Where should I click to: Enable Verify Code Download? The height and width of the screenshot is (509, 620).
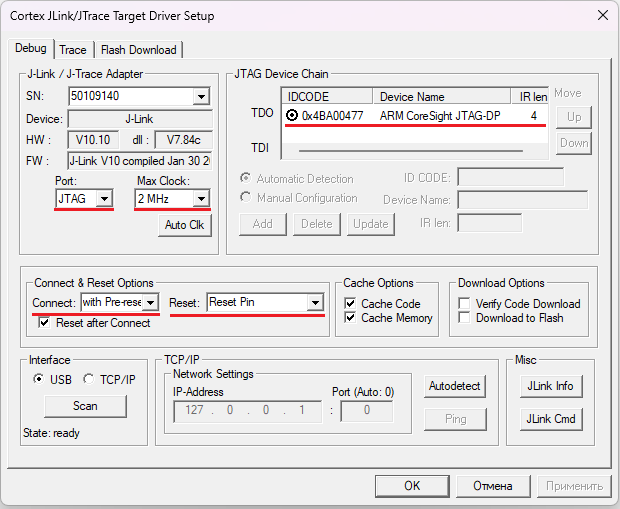[465, 304]
